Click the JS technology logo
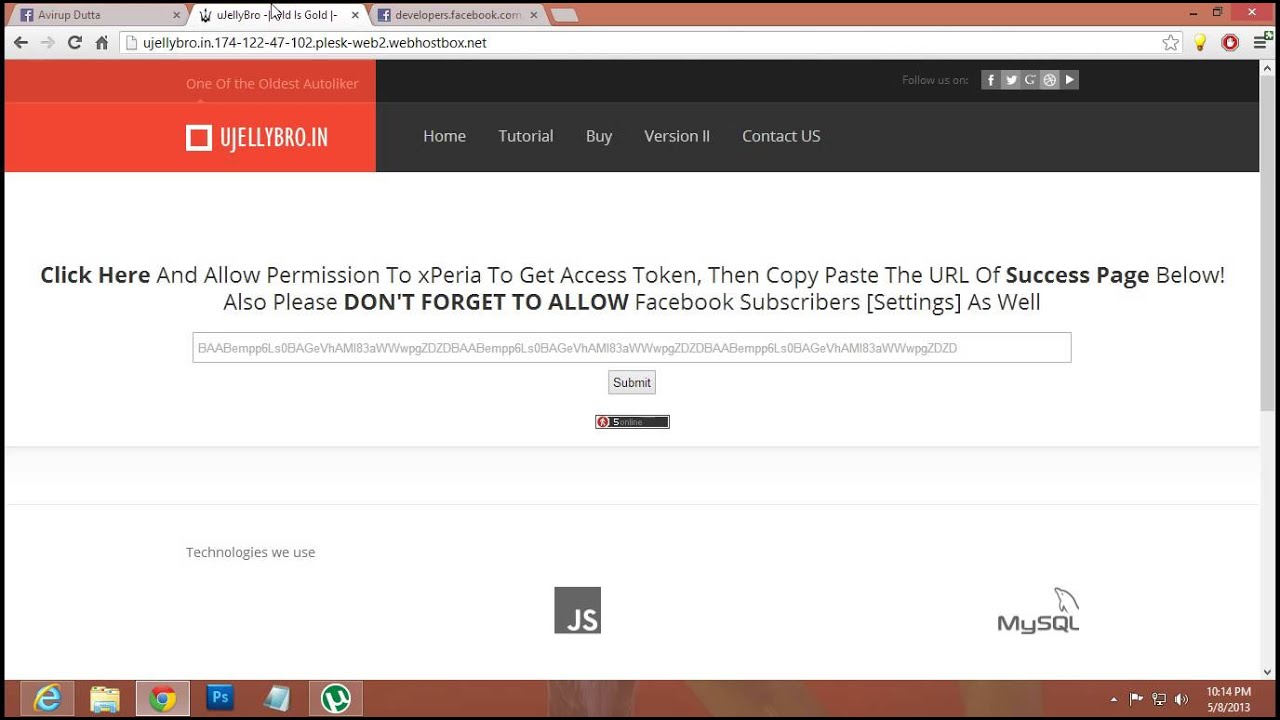 pos(578,610)
